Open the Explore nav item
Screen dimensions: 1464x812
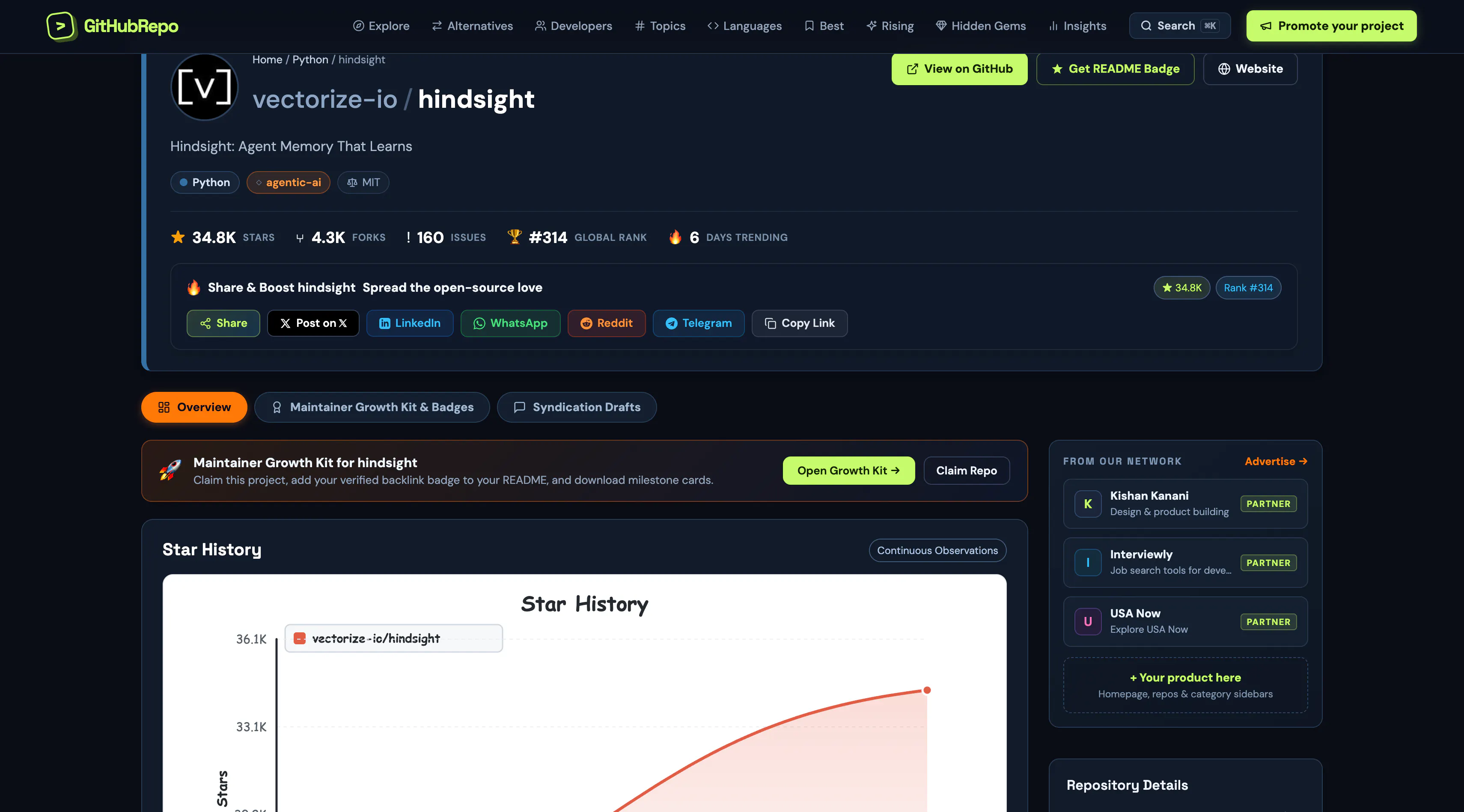[381, 26]
